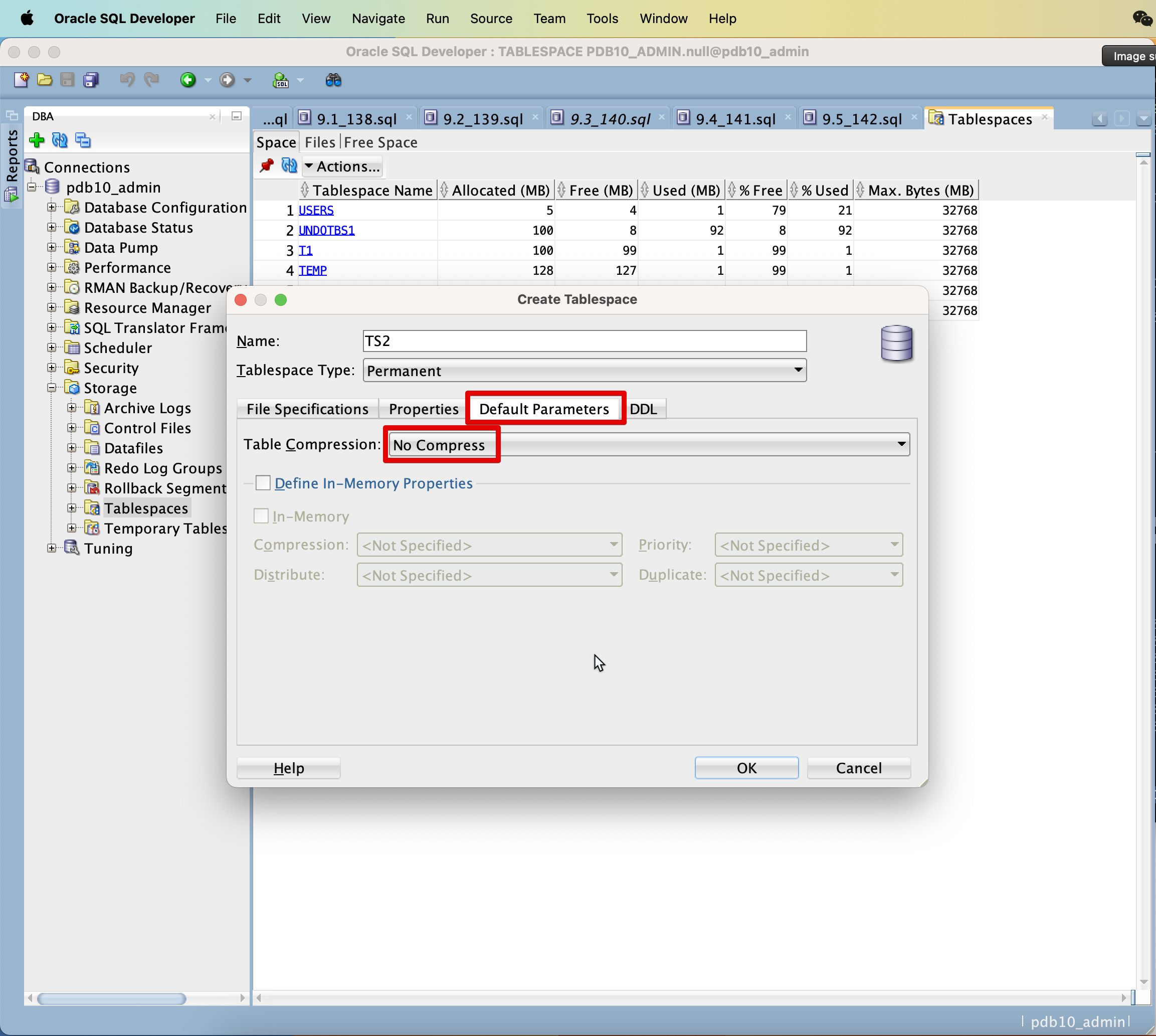Image resolution: width=1156 pixels, height=1036 pixels.
Task: Click the green plus Add Connection icon
Action: pyautogui.click(x=37, y=140)
